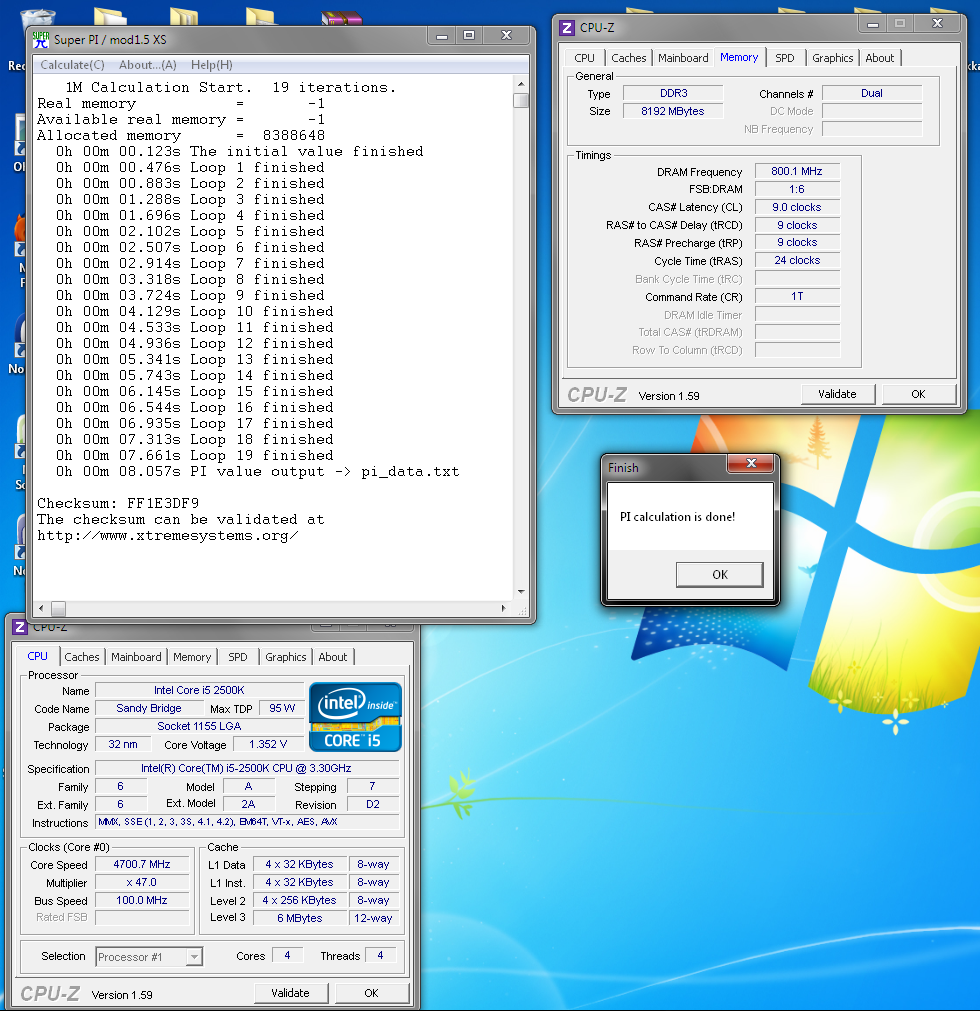
Task: Click the Channels # value Dual
Action: 872,93
